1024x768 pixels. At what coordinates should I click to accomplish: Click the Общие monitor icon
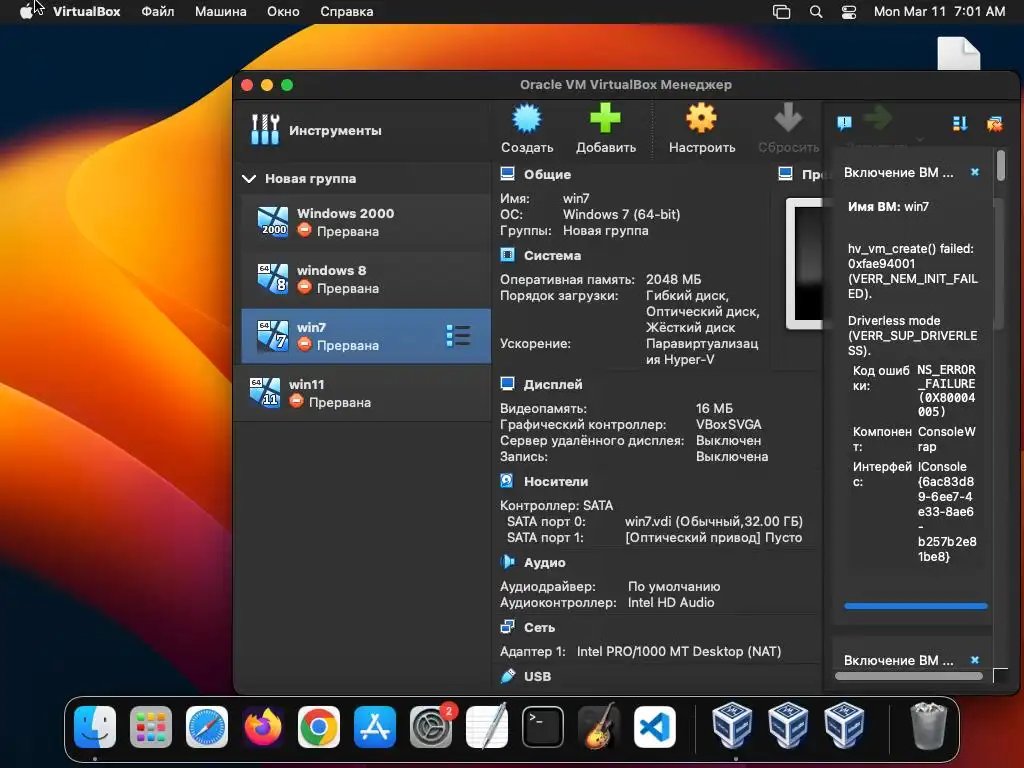point(507,174)
